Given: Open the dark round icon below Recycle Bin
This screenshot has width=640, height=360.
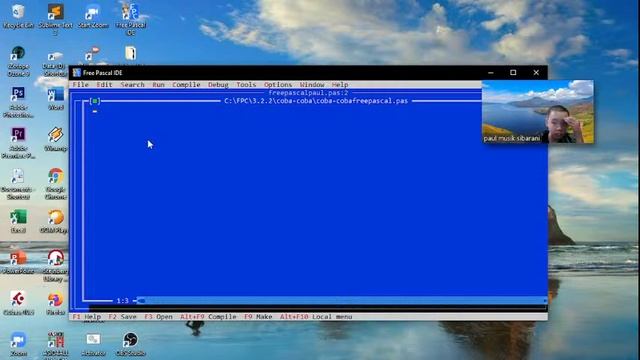Looking at the screenshot, I should point(18,61).
